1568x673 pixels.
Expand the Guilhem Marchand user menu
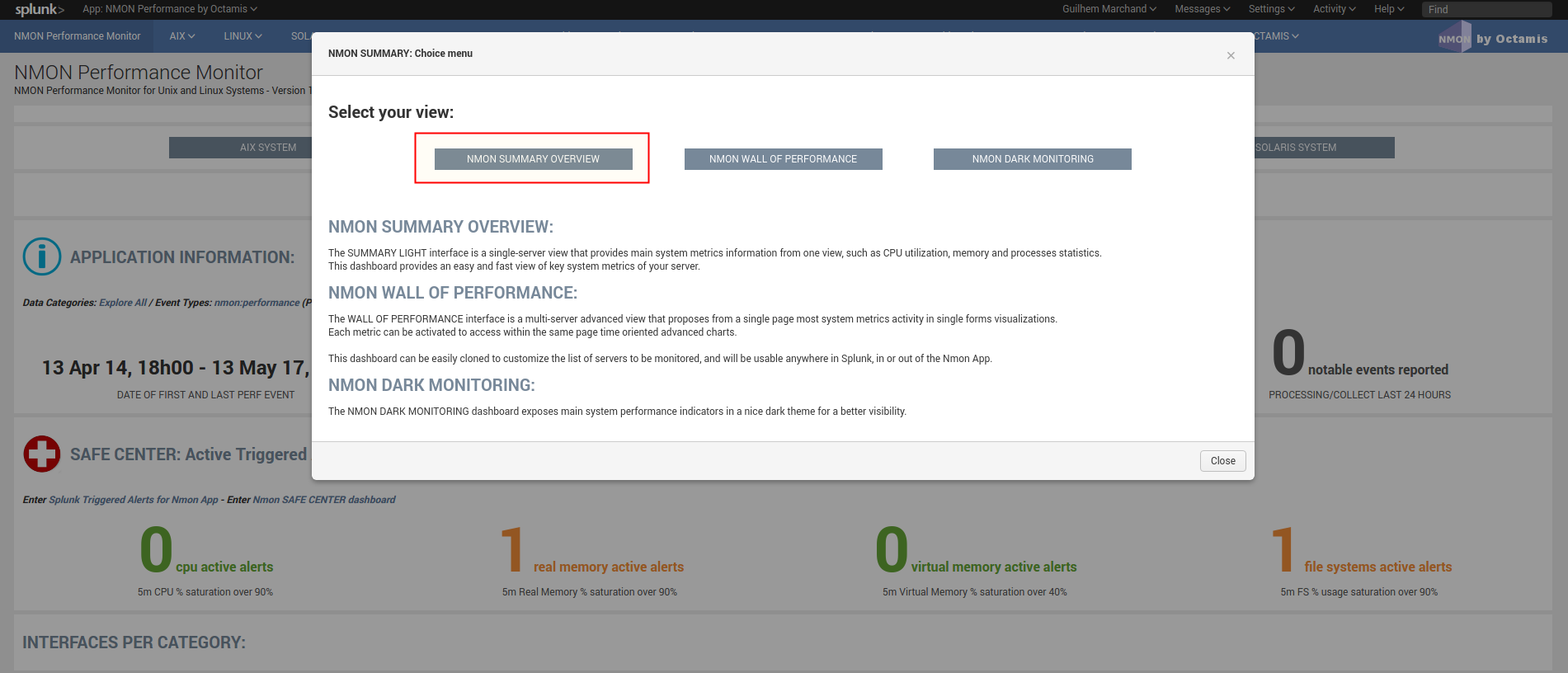[x=1109, y=9]
